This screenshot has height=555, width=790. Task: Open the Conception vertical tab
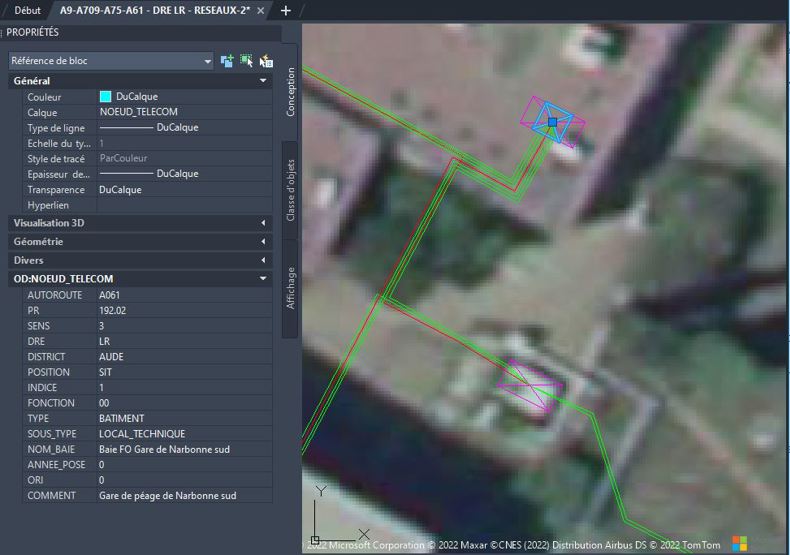click(290, 92)
